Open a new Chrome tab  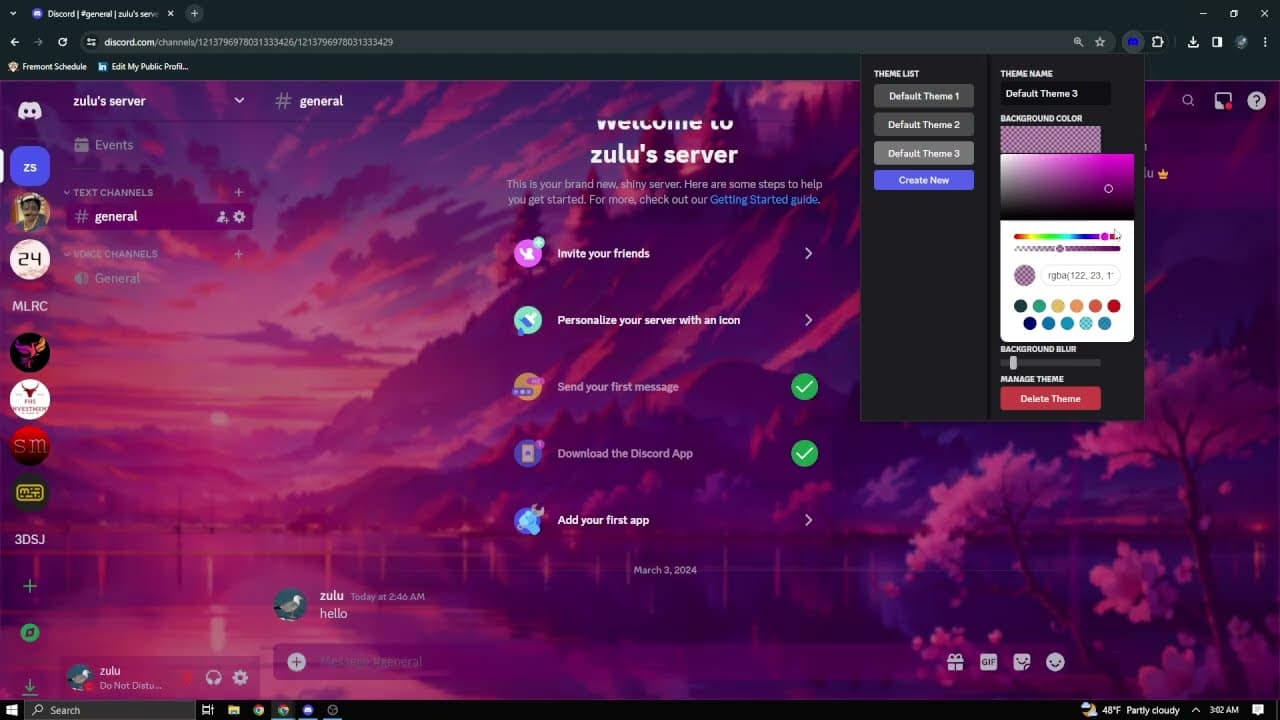tap(194, 13)
